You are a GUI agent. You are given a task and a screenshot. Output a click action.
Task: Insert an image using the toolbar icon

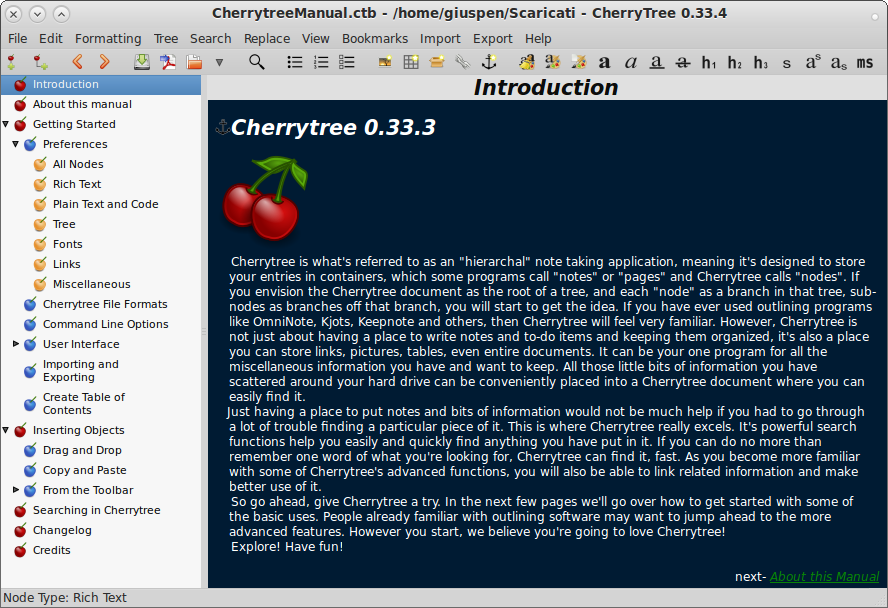383,61
